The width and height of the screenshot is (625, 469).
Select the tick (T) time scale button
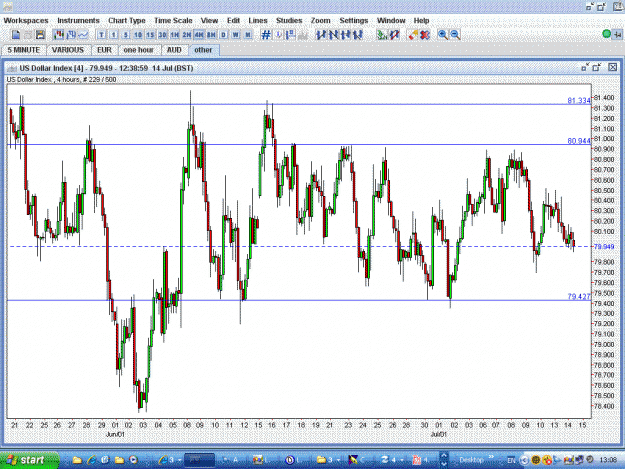click(101, 35)
